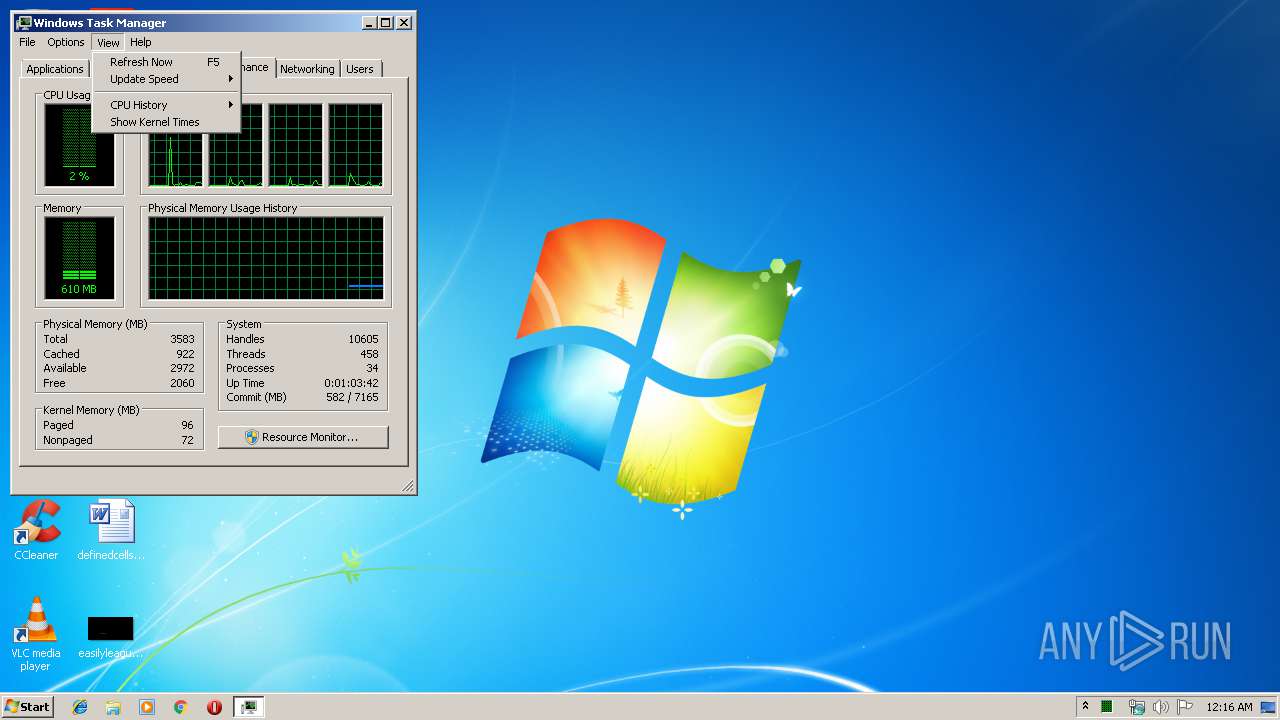Select the VLC media player desktop shortcut
This screenshot has height=720, width=1280.
35,634
